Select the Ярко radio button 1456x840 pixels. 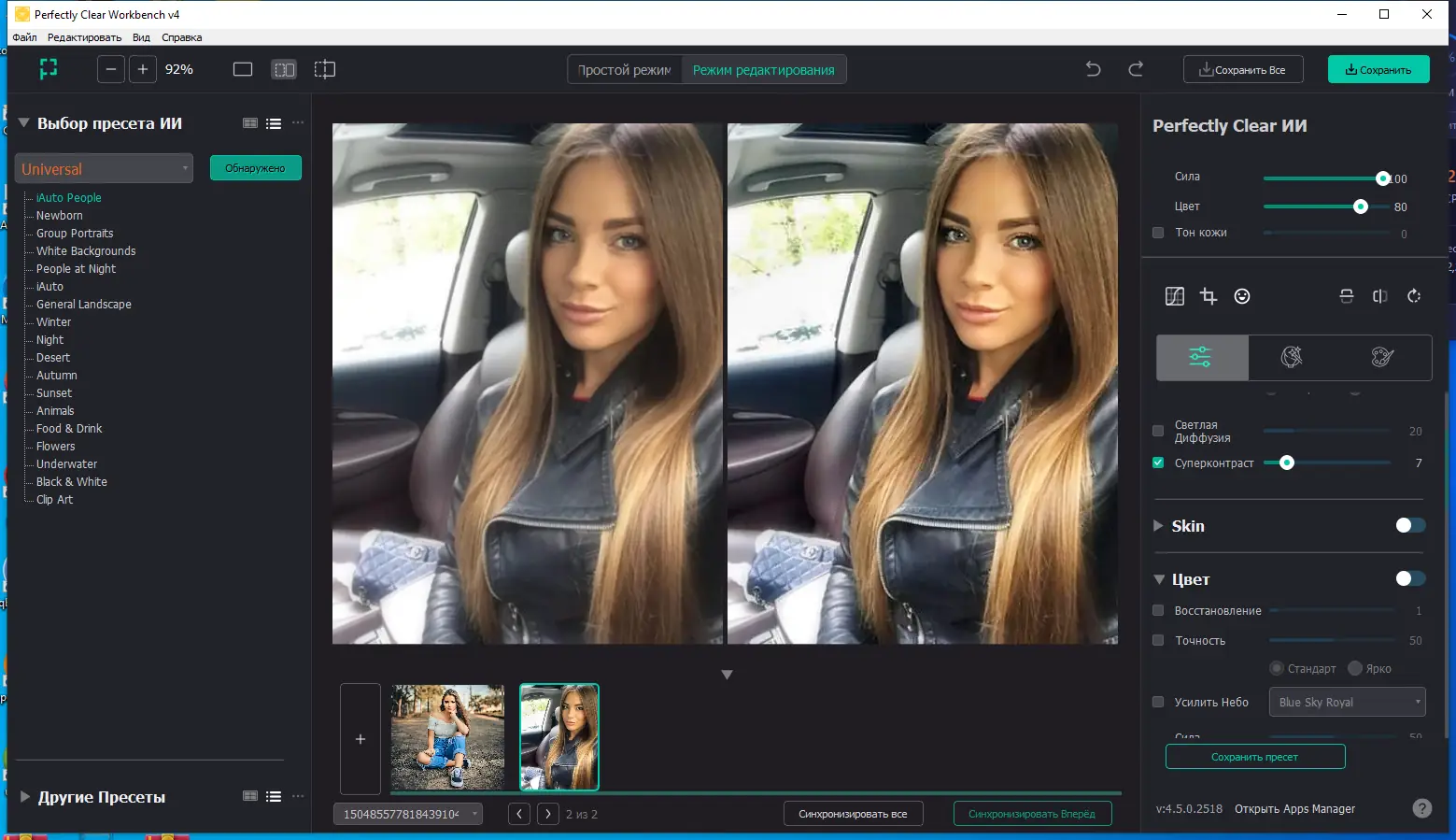click(x=1355, y=668)
